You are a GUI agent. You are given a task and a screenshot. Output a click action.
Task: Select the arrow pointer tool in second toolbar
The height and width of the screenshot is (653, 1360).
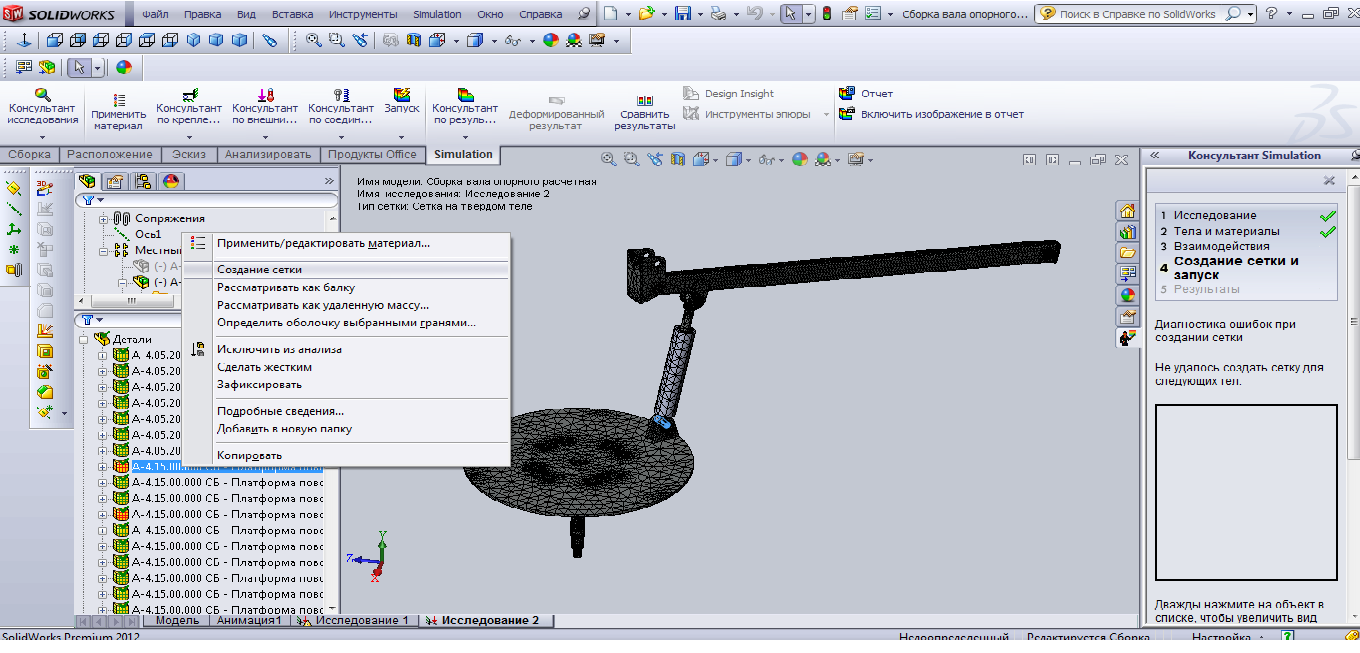pyautogui.click(x=81, y=68)
